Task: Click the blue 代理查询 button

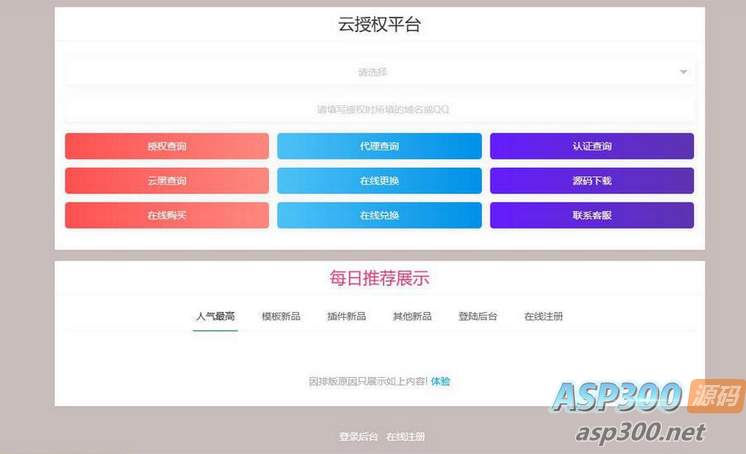Action: click(x=379, y=146)
